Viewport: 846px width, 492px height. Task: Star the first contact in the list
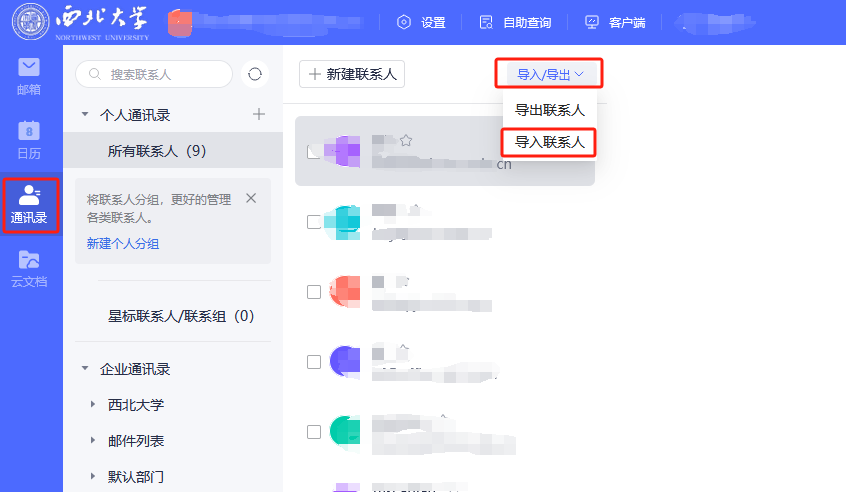[x=406, y=140]
